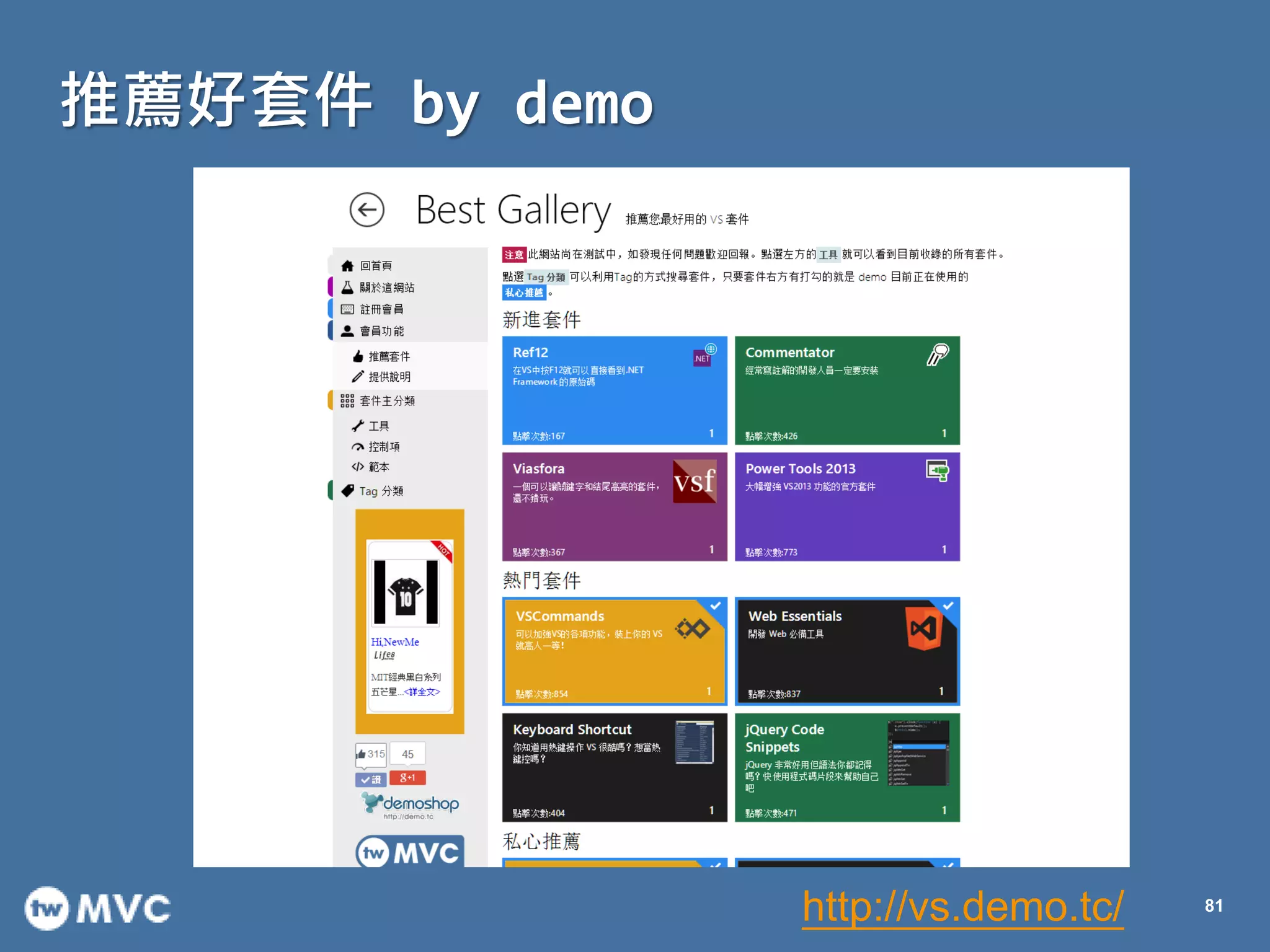Click the jQuery Code Snippets screenshot thumbnail
This screenshot has width=1270, height=952.
pos(918,752)
